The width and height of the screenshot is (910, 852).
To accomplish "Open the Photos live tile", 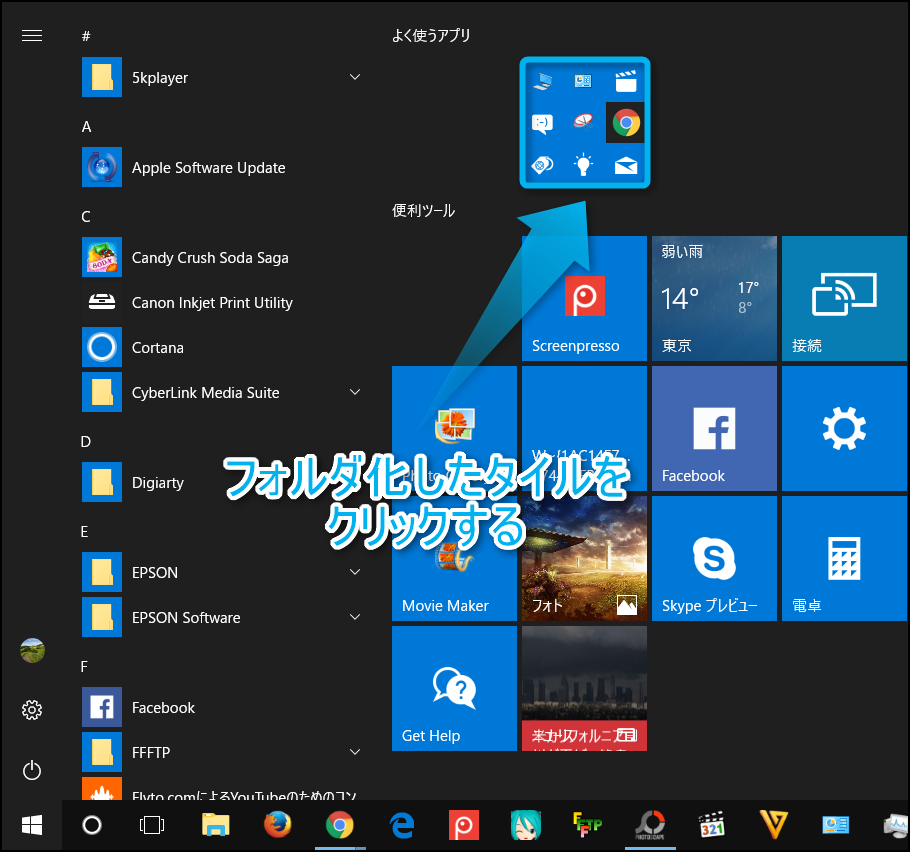I will click(584, 558).
